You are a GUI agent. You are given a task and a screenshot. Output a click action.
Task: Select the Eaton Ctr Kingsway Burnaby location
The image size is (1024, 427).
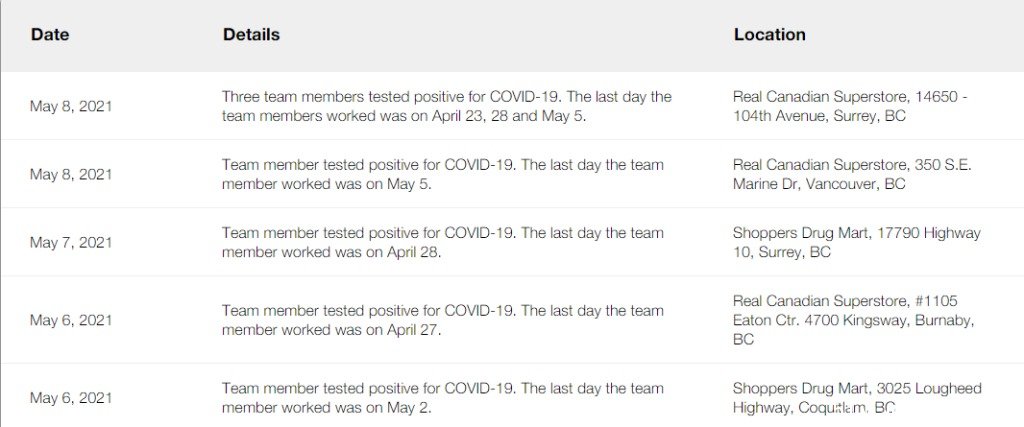[854, 320]
